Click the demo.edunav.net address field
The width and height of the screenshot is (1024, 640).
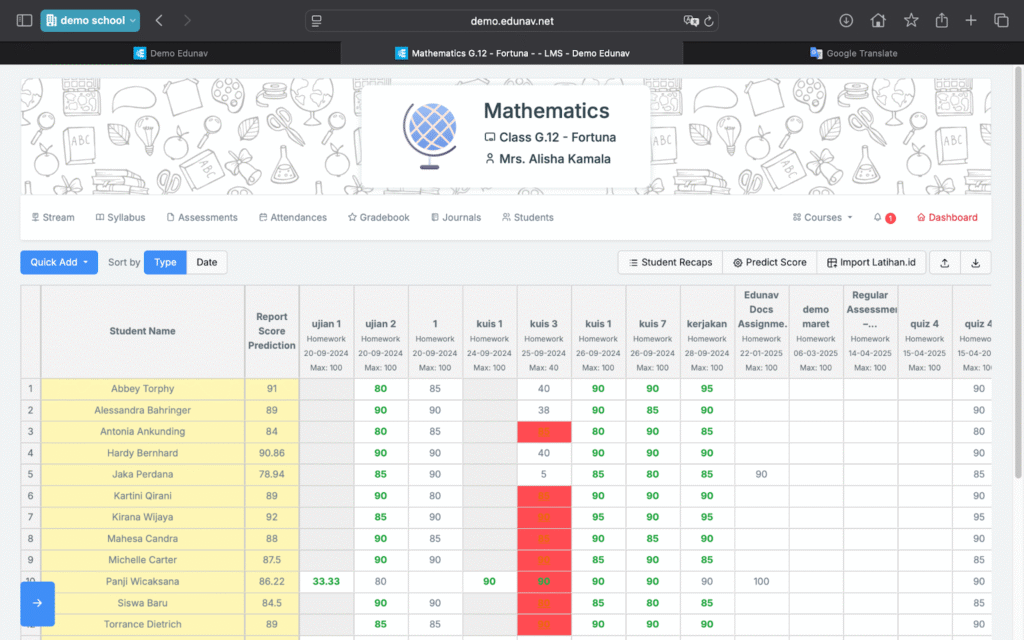pos(511,20)
